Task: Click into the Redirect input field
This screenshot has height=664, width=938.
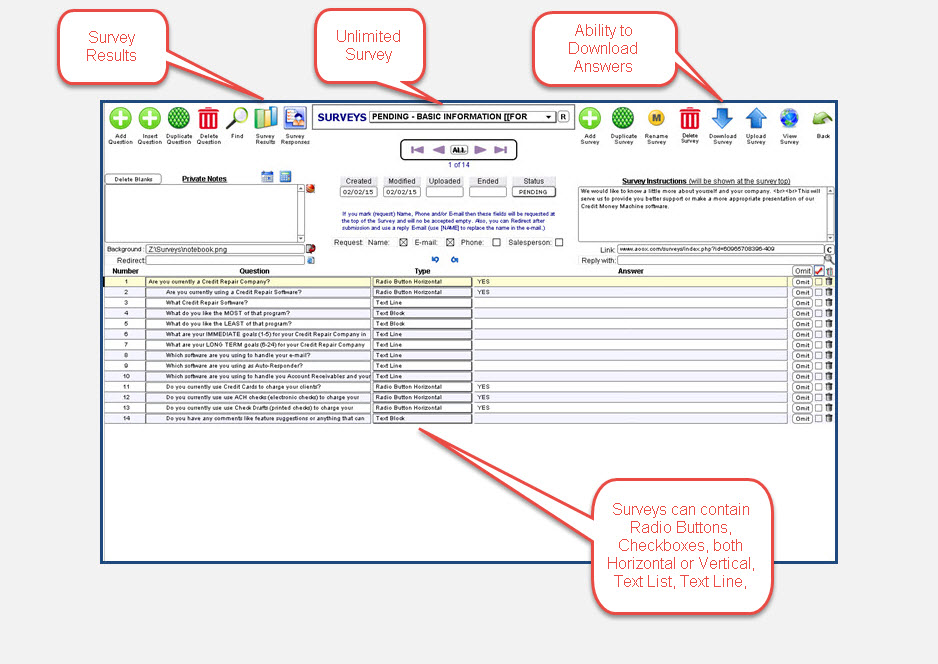Action: 225,260
